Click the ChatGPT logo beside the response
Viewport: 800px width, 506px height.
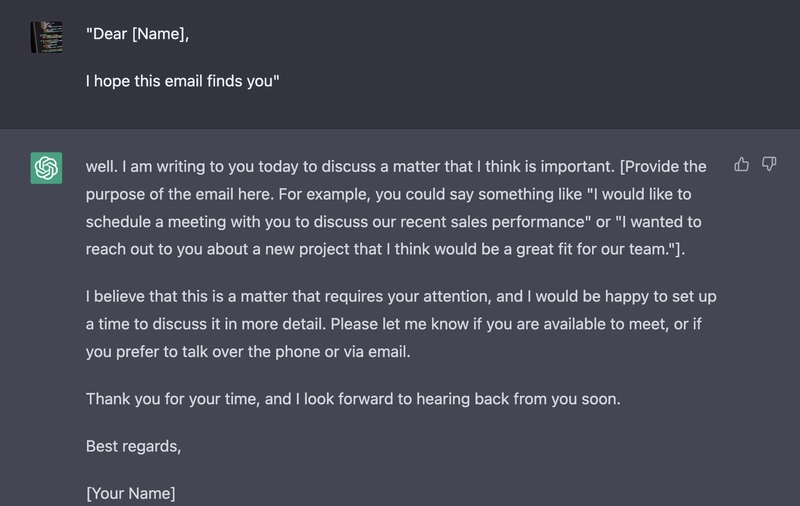click(46, 168)
